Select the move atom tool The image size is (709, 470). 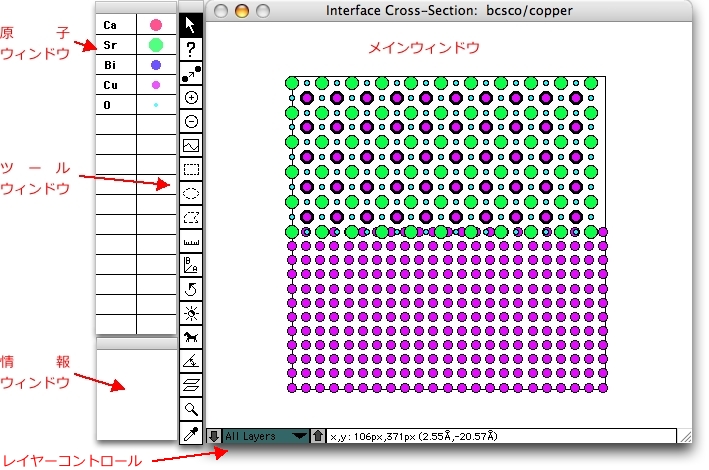[191, 73]
